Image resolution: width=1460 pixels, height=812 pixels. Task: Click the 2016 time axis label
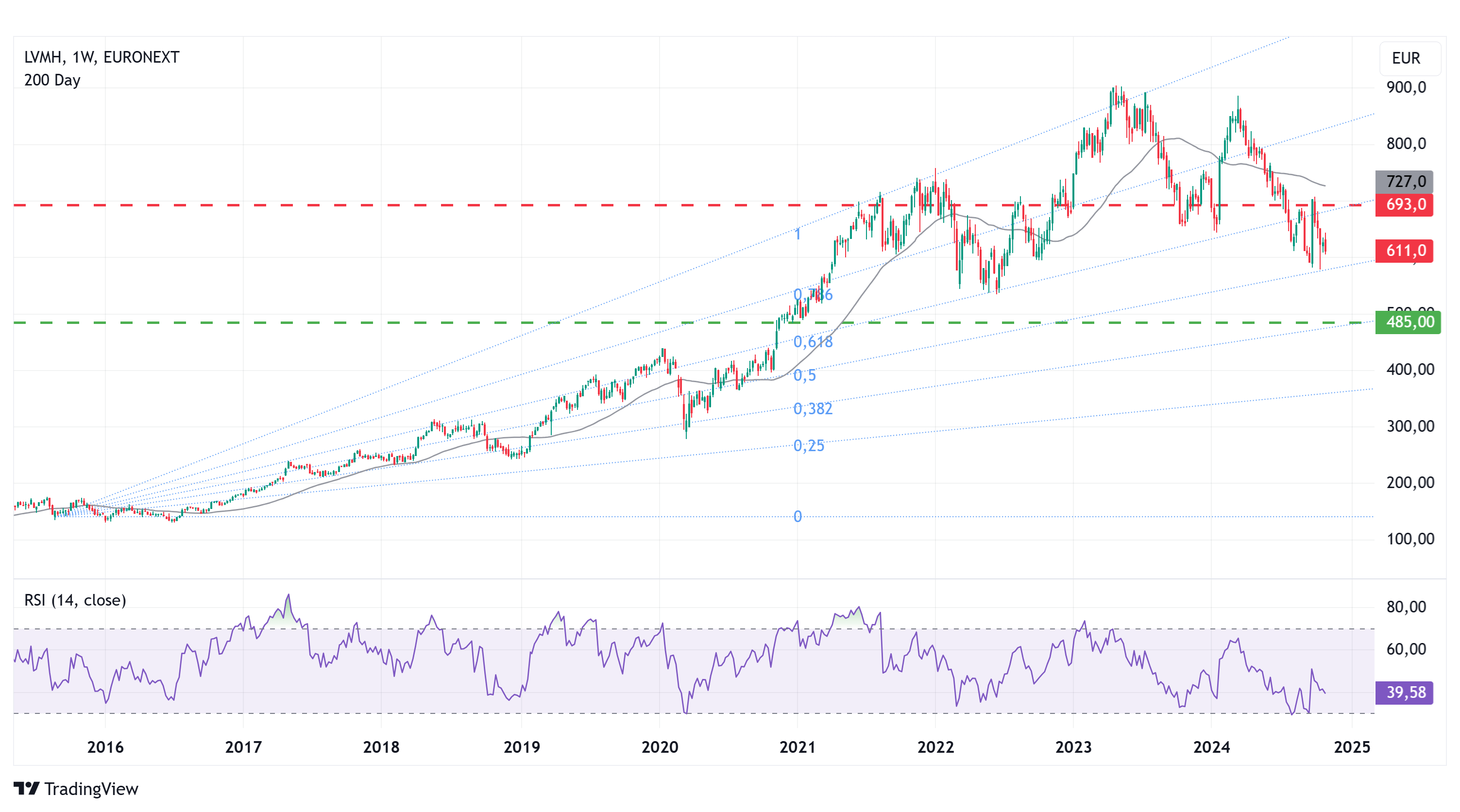[105, 747]
